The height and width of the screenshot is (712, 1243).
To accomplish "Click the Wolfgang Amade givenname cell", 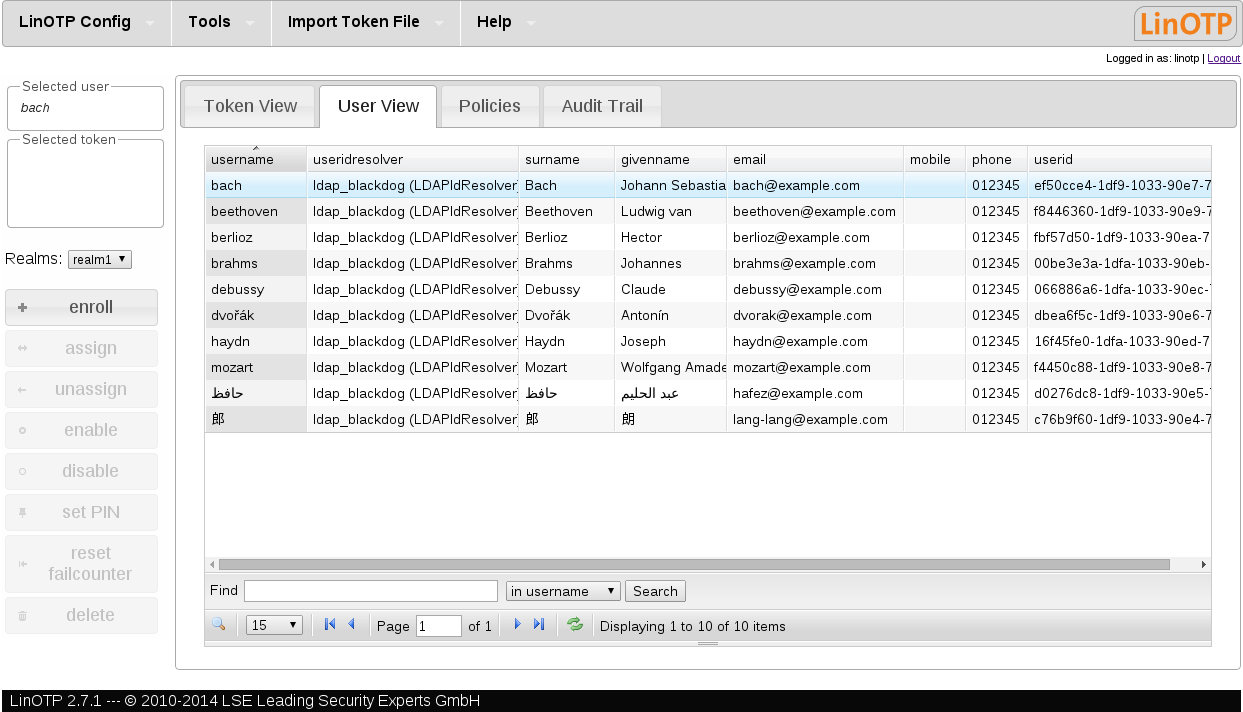I will (x=671, y=367).
